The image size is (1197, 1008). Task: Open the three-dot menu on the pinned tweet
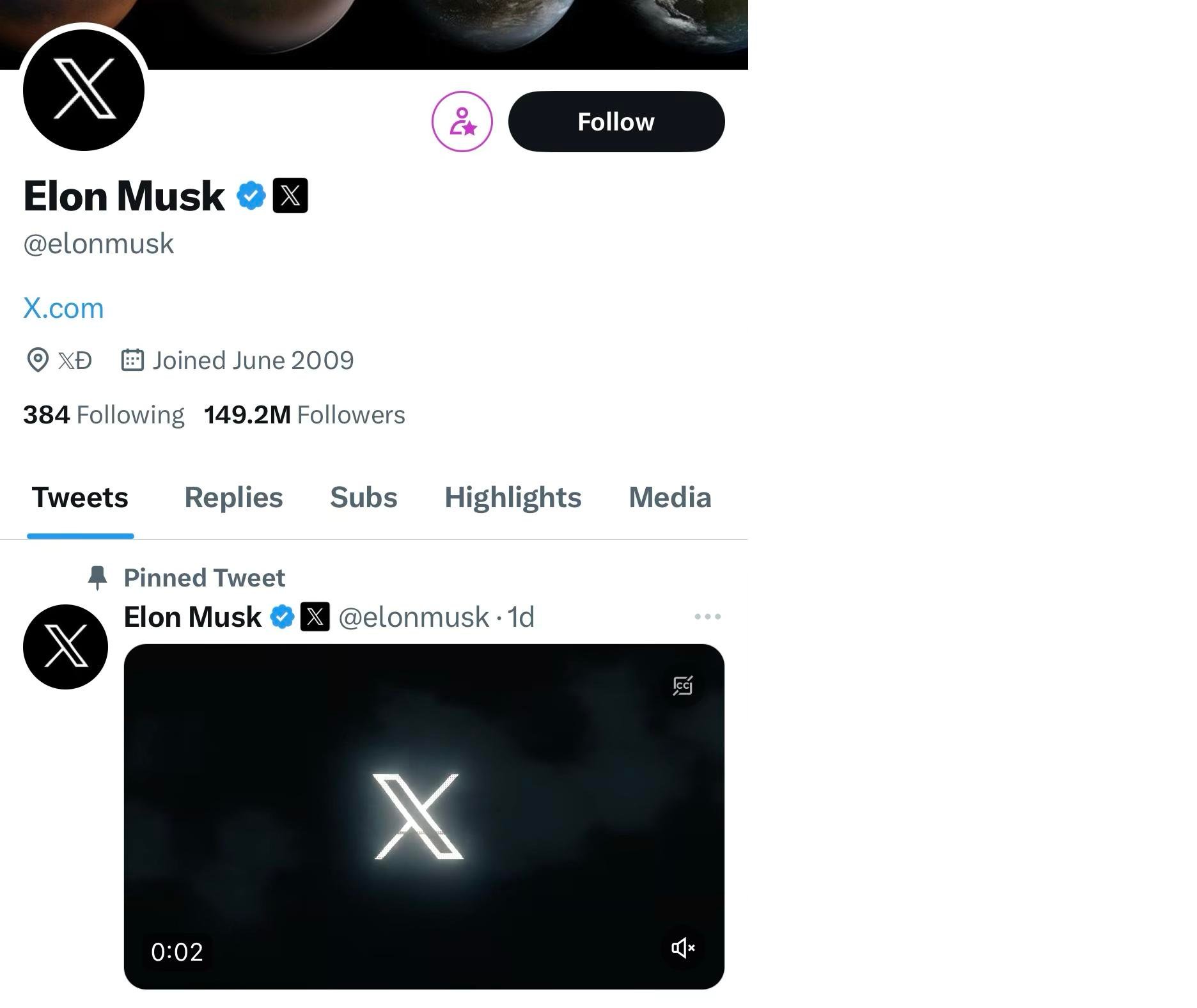coord(708,617)
